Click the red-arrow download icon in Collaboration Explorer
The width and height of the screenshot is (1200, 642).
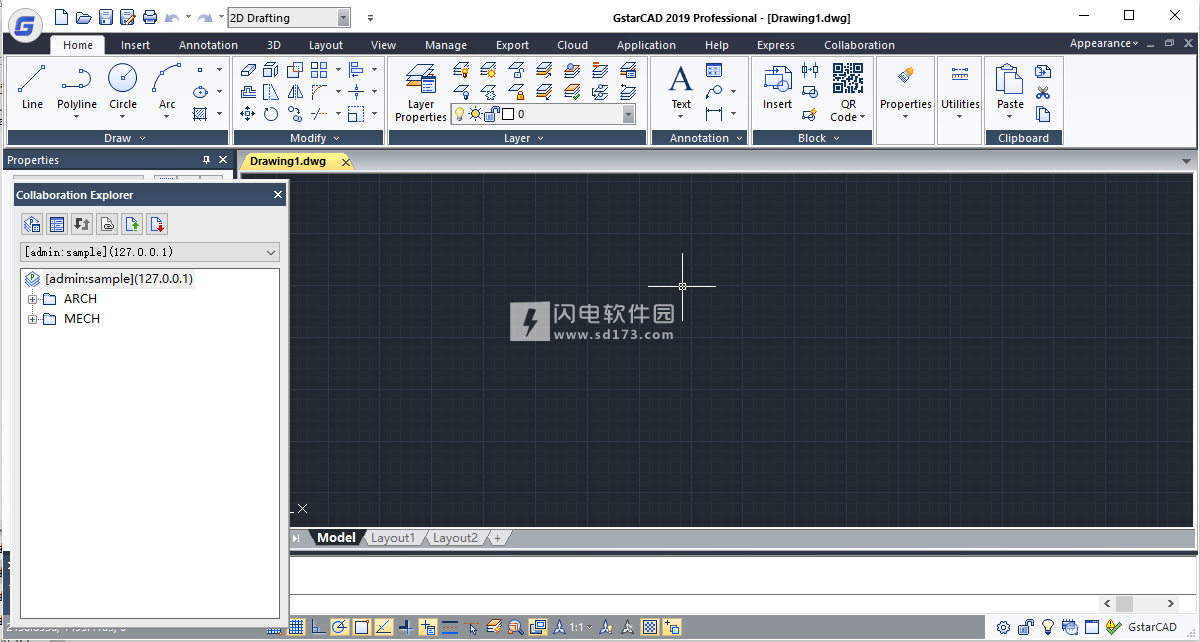click(x=157, y=224)
